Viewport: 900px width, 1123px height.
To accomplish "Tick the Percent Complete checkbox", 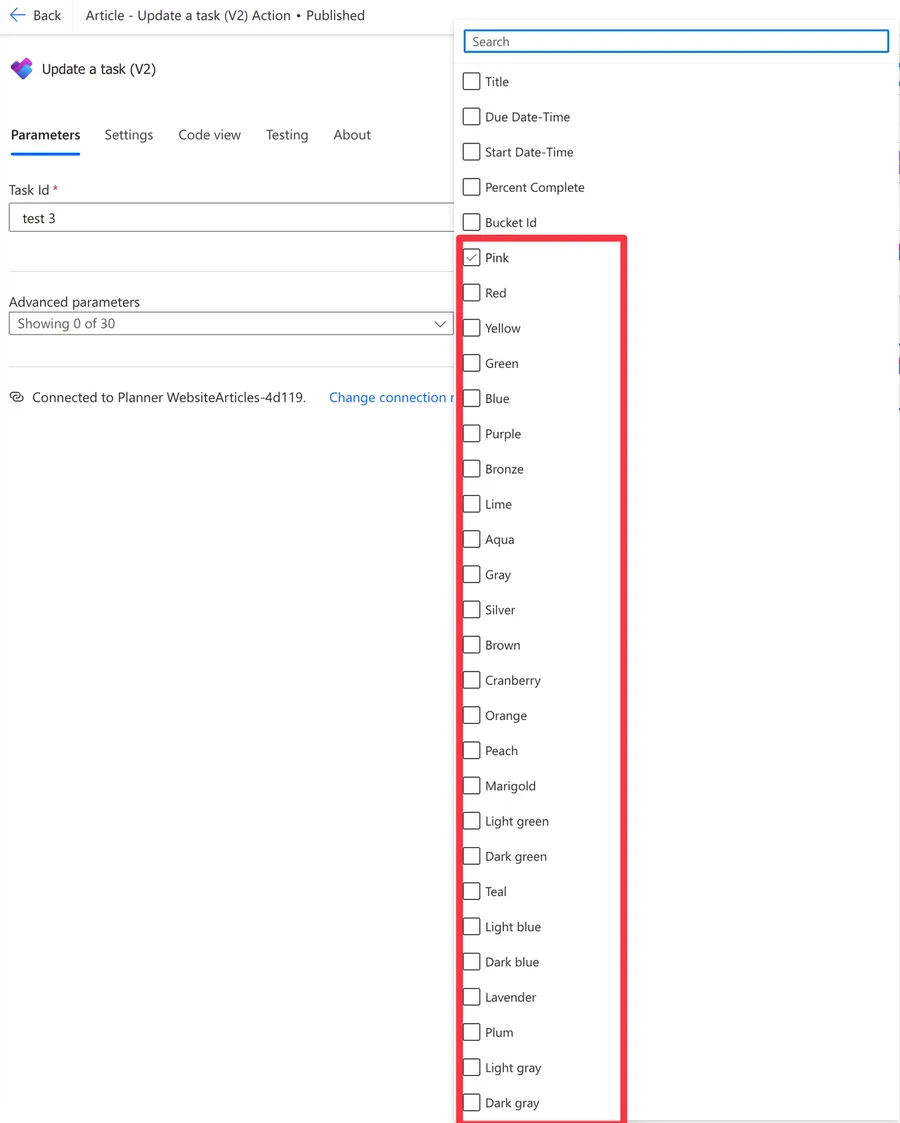I will point(472,187).
